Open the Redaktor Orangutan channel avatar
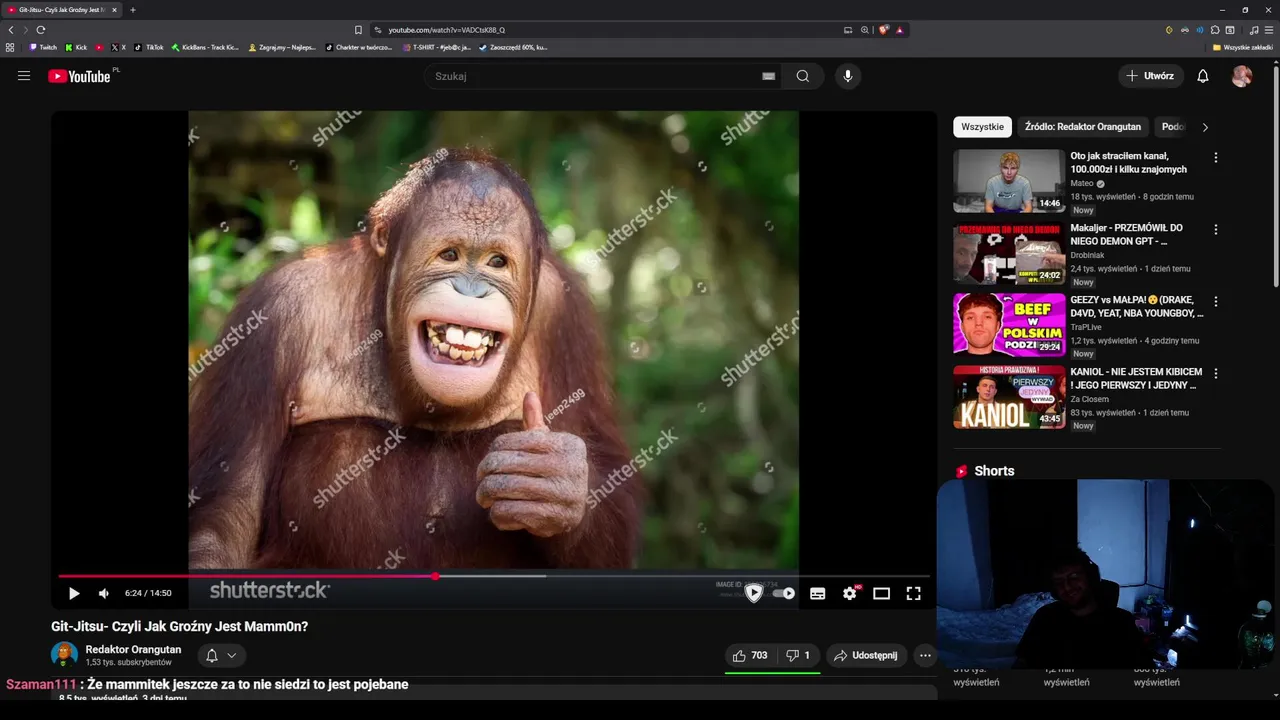 point(64,656)
